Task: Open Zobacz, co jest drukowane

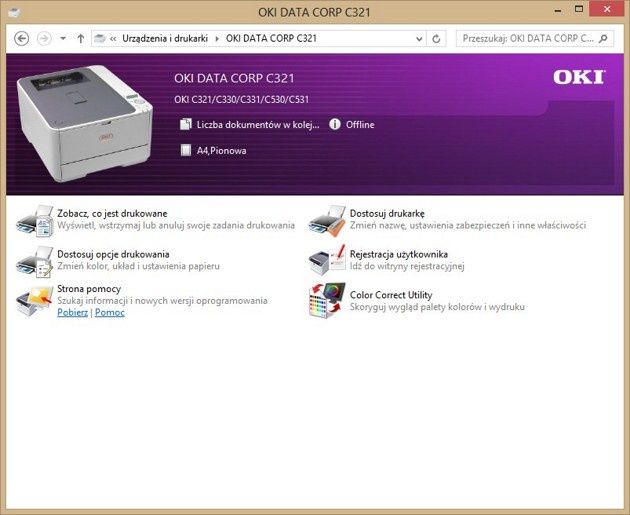Action: [112, 213]
